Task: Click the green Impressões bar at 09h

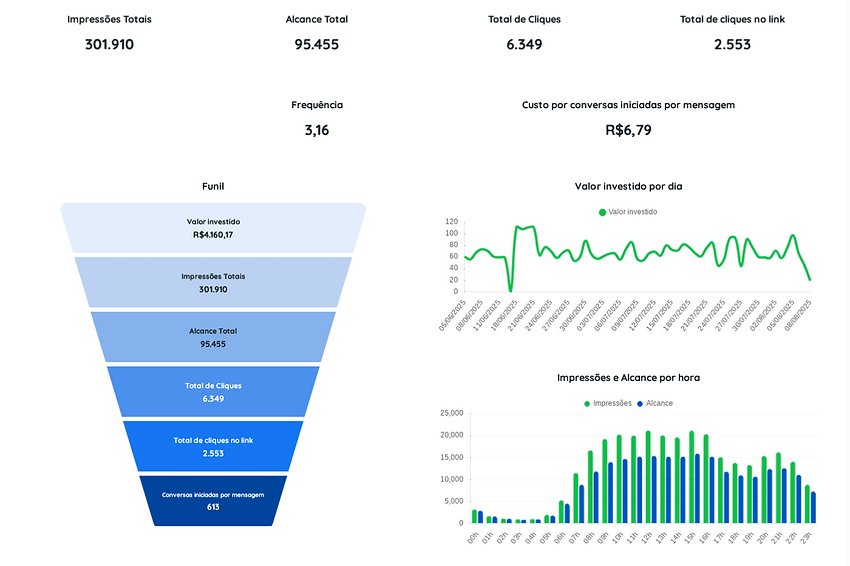Action: pyautogui.click(x=604, y=481)
